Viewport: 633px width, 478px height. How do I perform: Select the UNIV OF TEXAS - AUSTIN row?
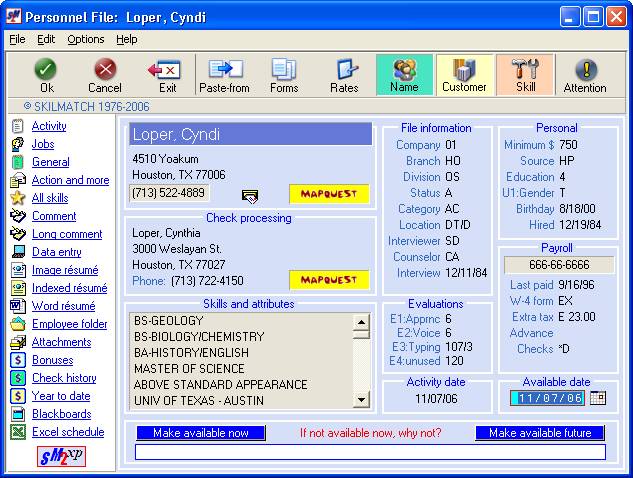pos(241,400)
